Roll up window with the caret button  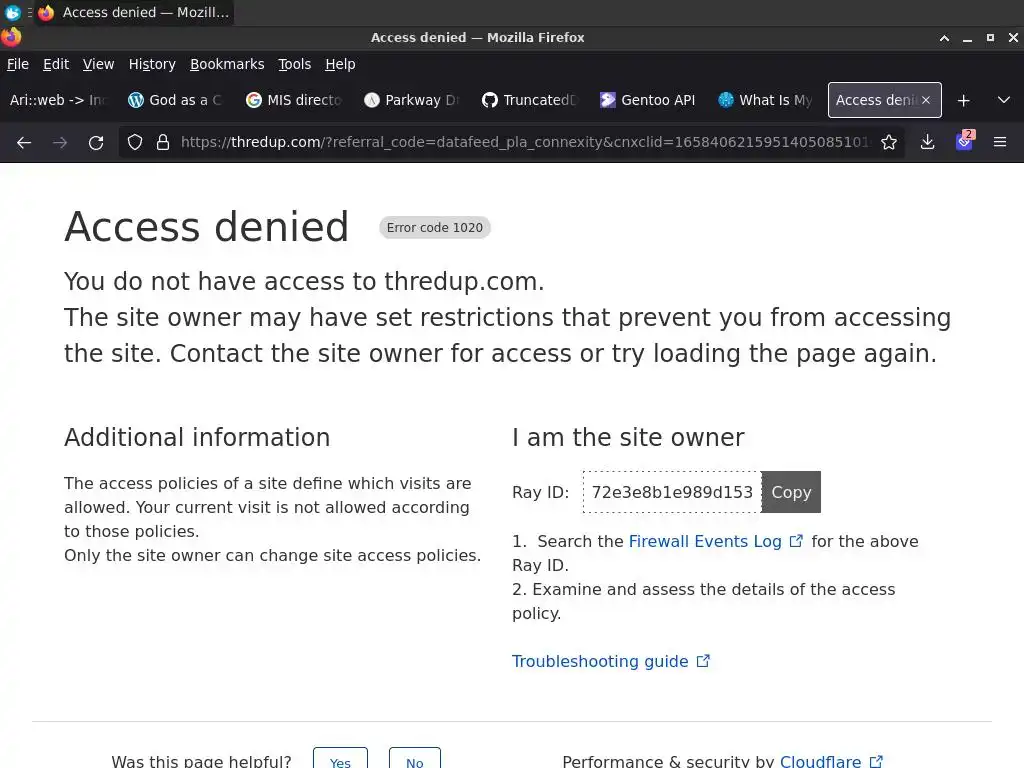pos(944,38)
